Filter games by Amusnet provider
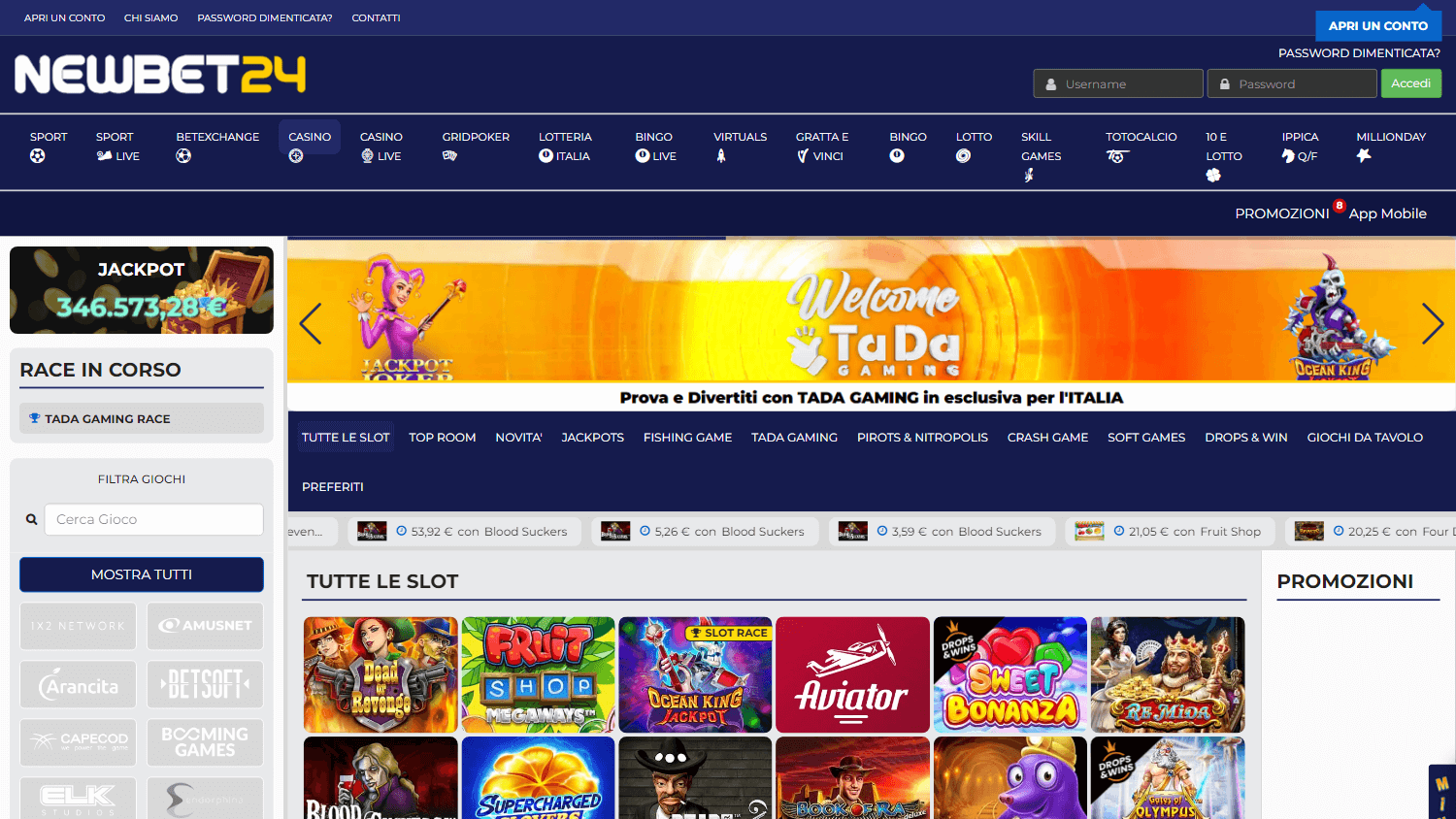 (x=205, y=626)
